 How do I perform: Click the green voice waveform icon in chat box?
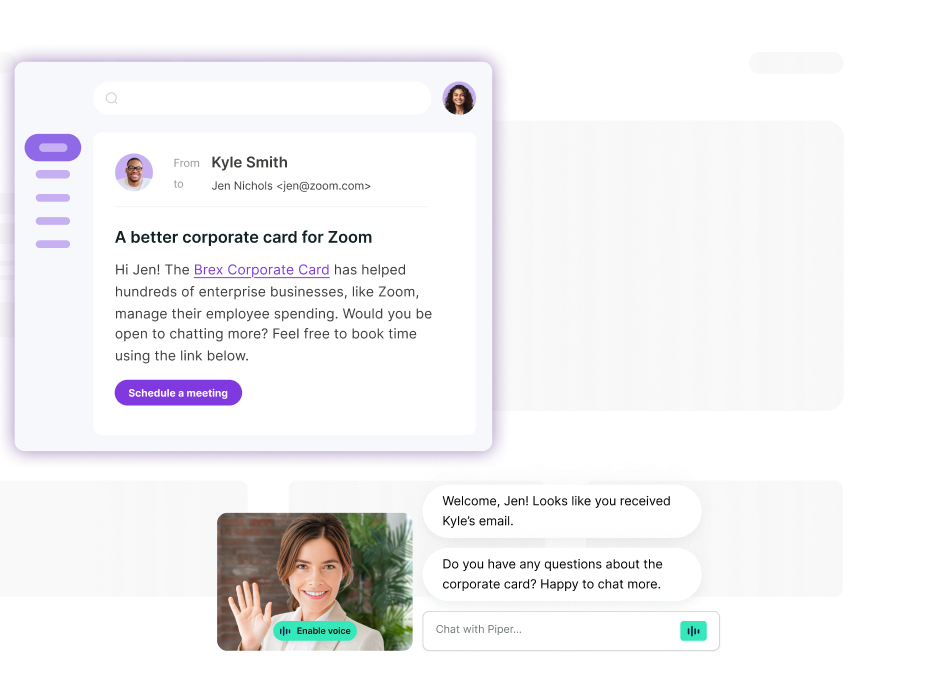693,631
